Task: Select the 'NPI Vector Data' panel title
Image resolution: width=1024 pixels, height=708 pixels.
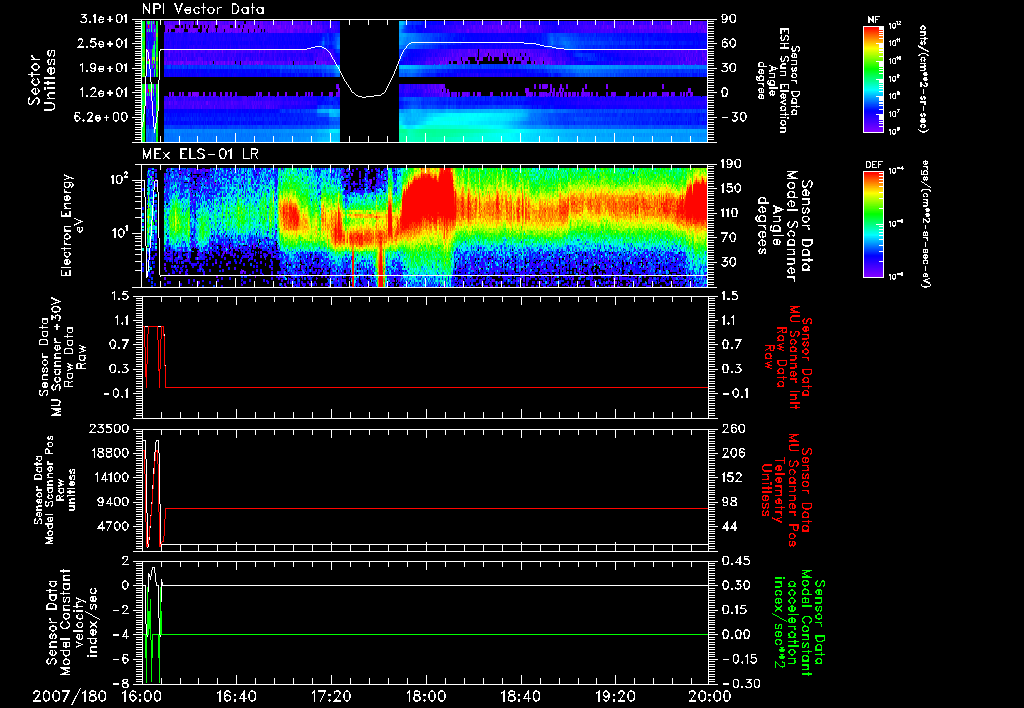Action: pyautogui.click(x=203, y=9)
